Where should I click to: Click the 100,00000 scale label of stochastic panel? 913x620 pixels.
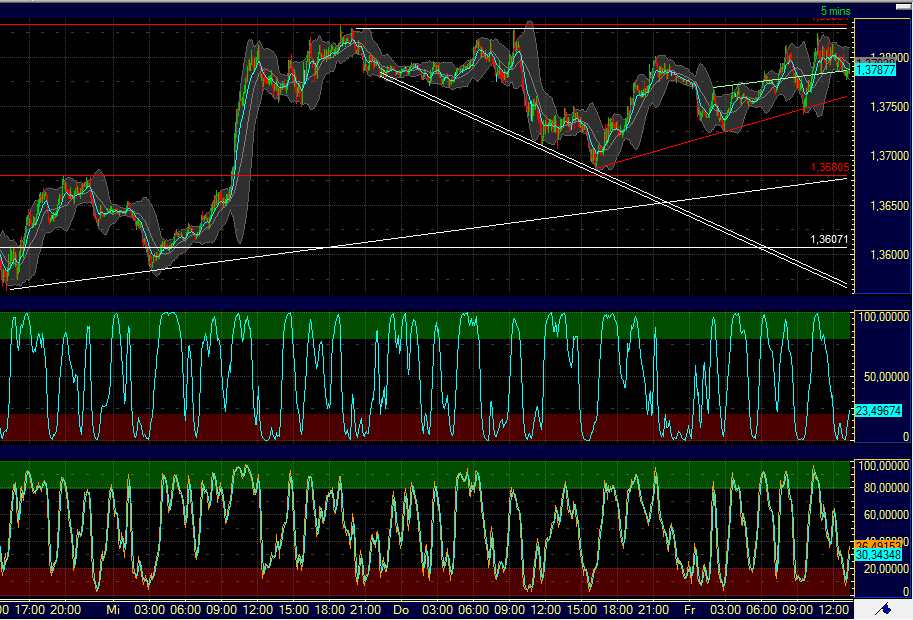click(x=884, y=318)
